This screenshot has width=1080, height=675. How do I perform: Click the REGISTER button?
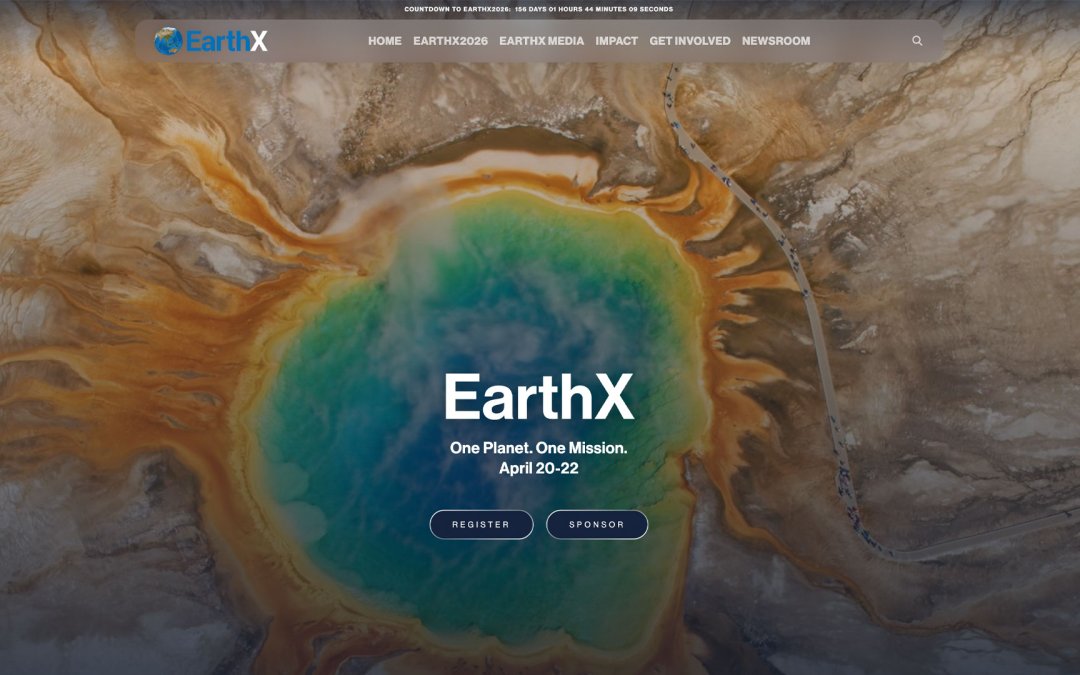coord(481,523)
